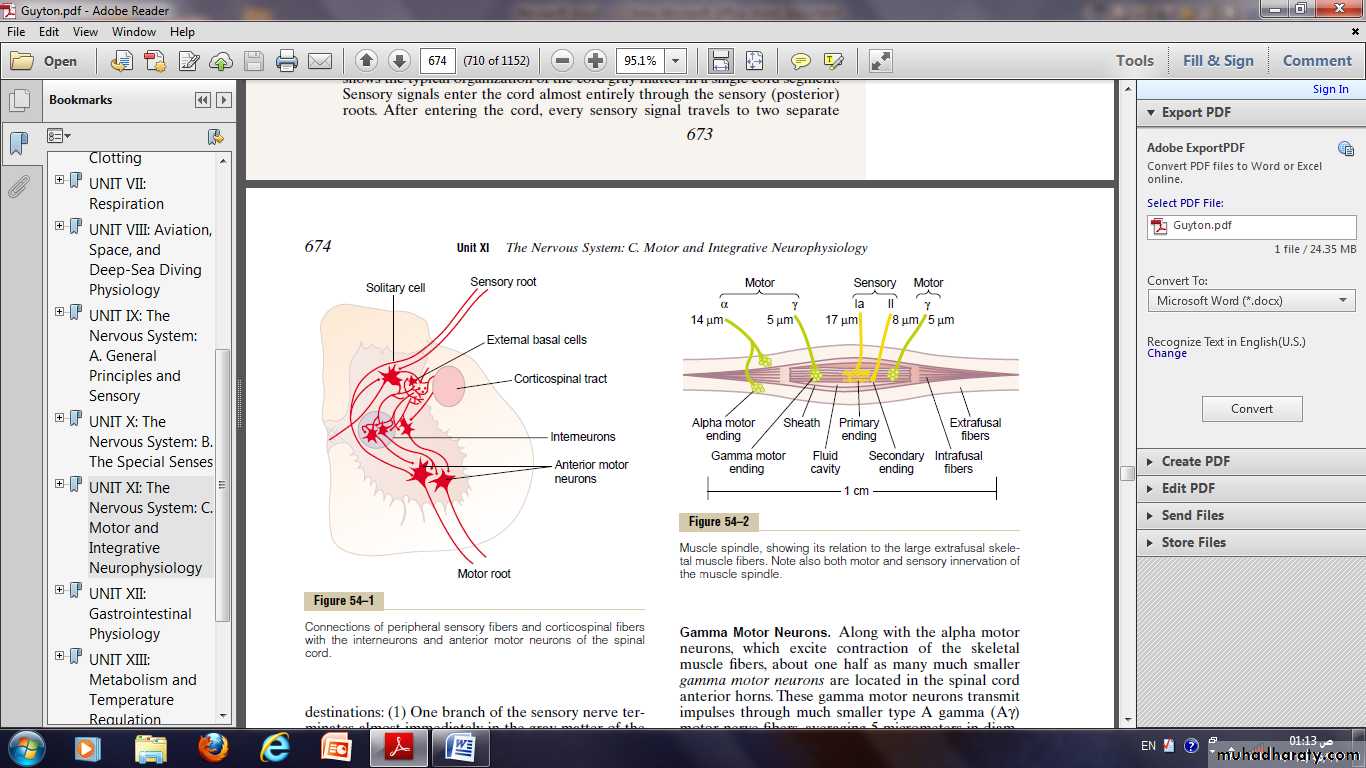This screenshot has width=1366, height=768.
Task: Click the Convert button
Action: point(1251,409)
